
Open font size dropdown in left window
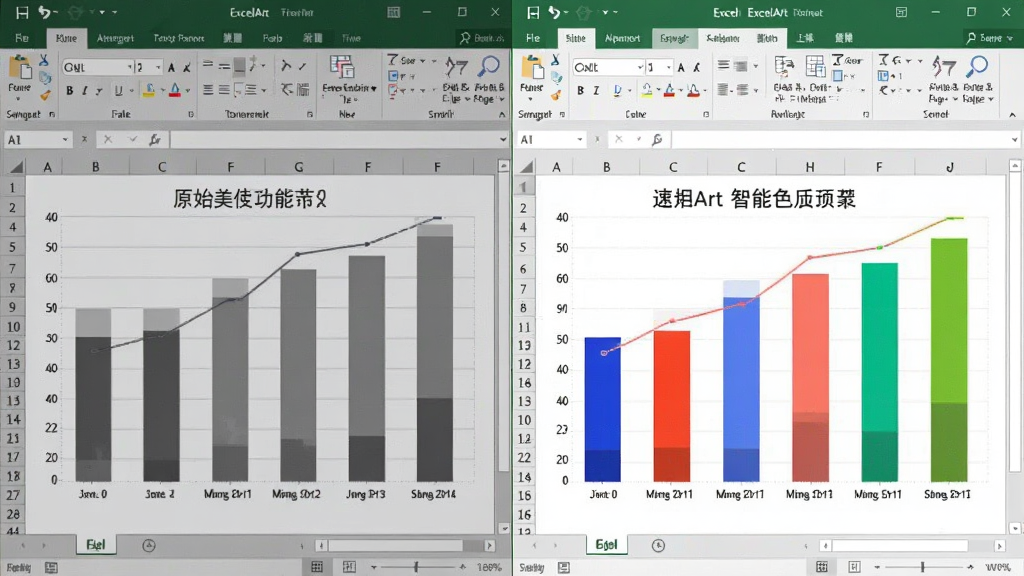point(158,67)
